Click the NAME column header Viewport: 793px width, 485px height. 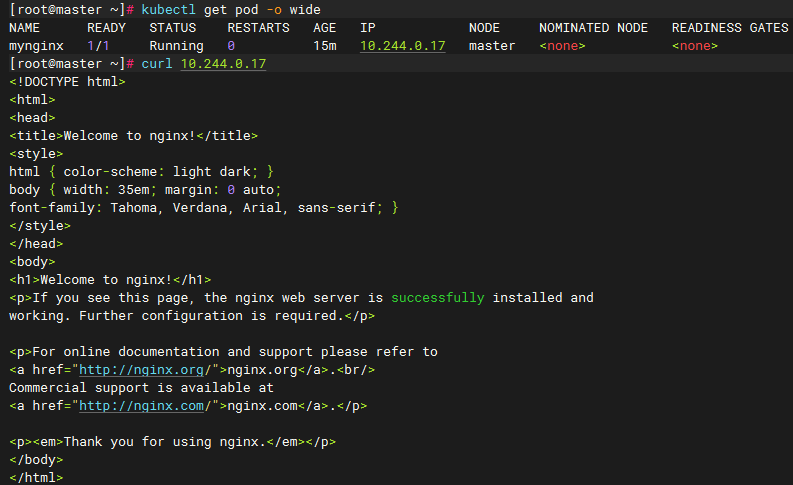tap(24, 28)
